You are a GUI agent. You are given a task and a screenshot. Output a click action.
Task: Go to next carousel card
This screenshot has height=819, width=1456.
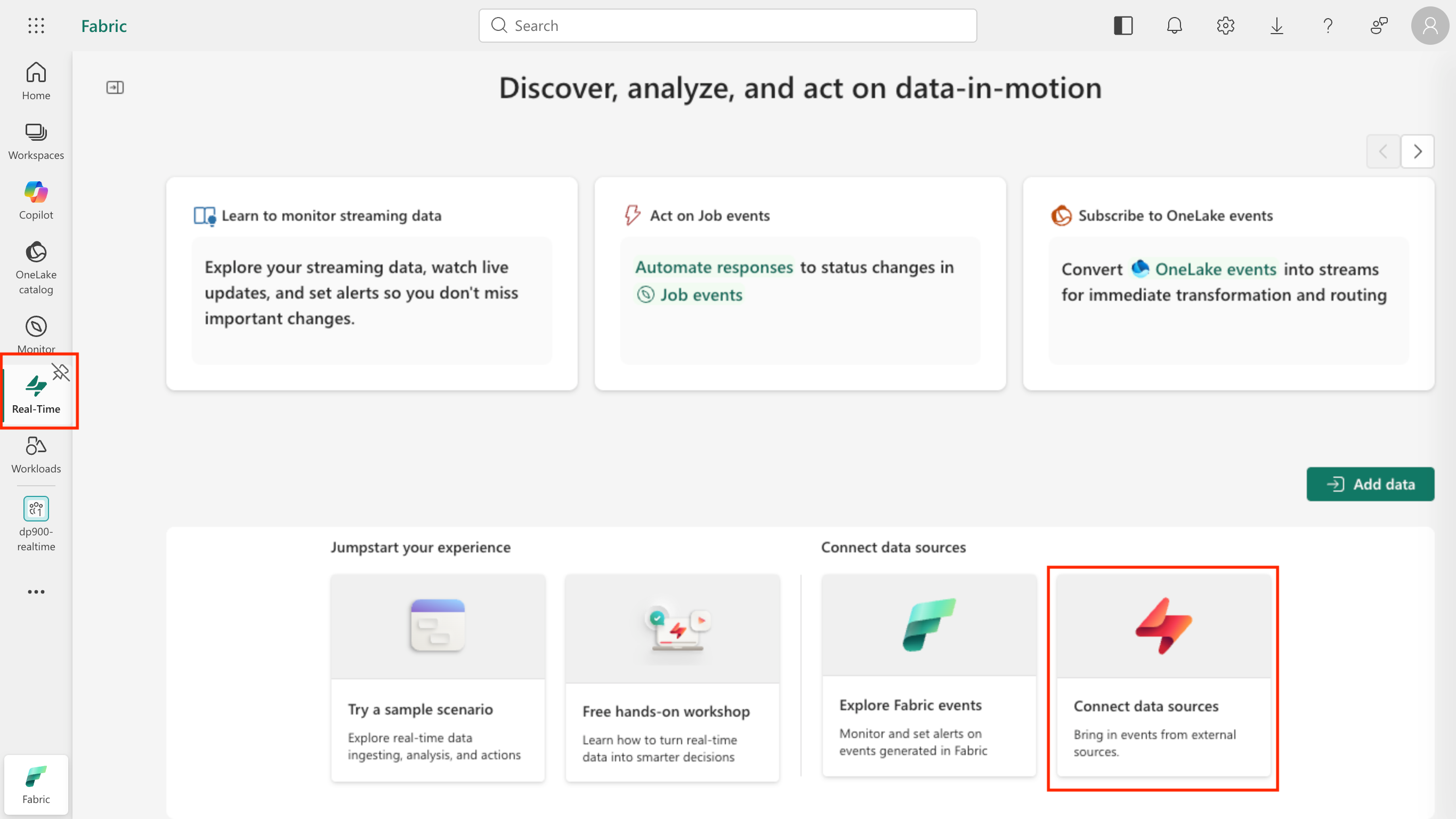pos(1418,151)
